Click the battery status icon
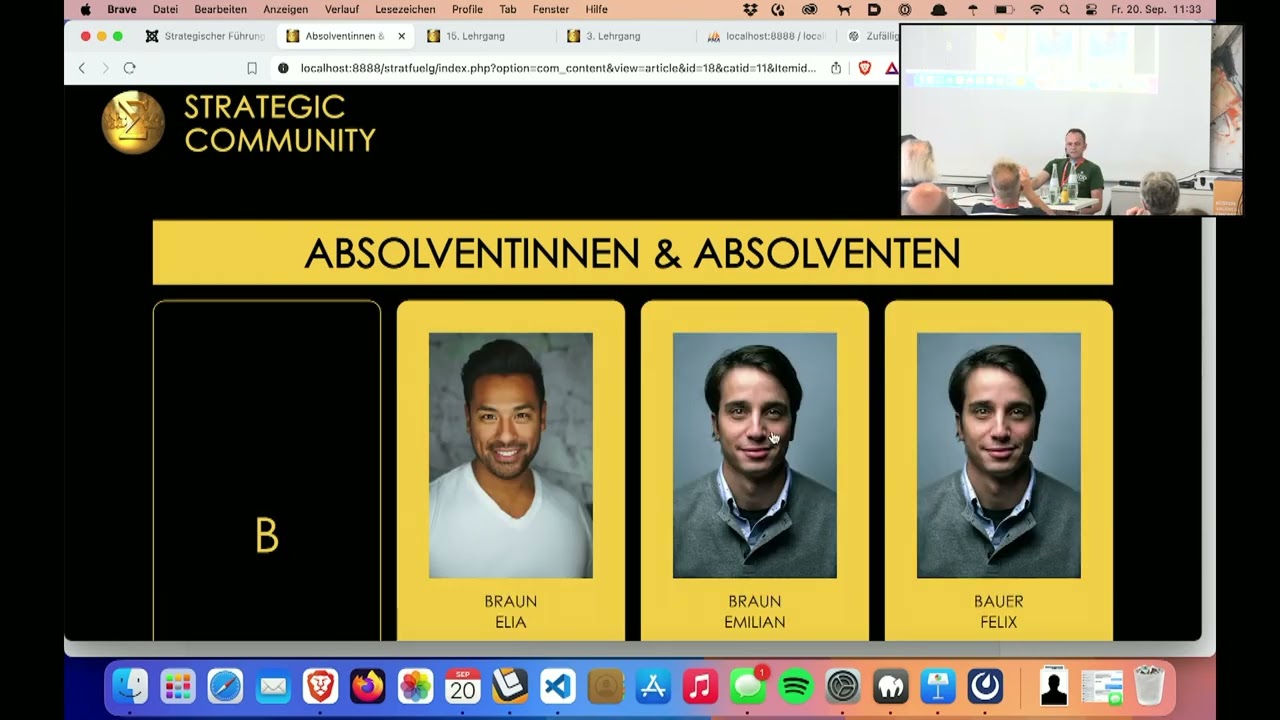1280x720 pixels. (x=1004, y=10)
